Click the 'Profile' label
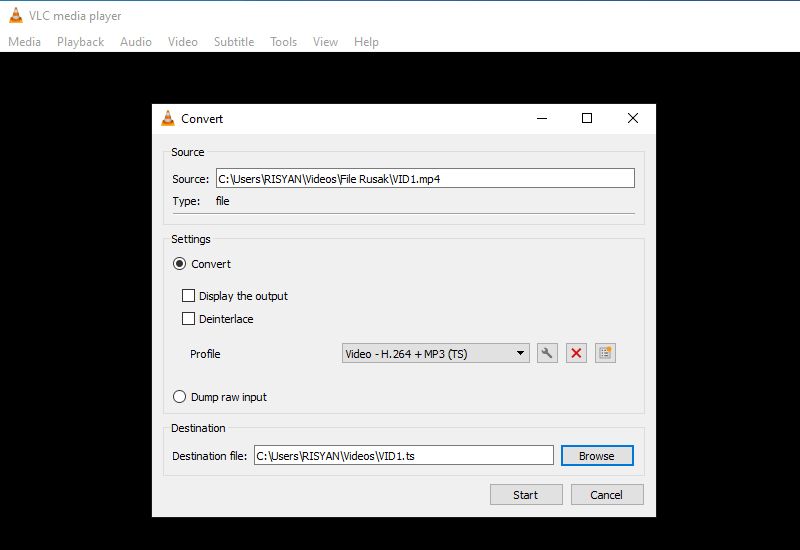The width and height of the screenshot is (800, 550). coord(205,354)
